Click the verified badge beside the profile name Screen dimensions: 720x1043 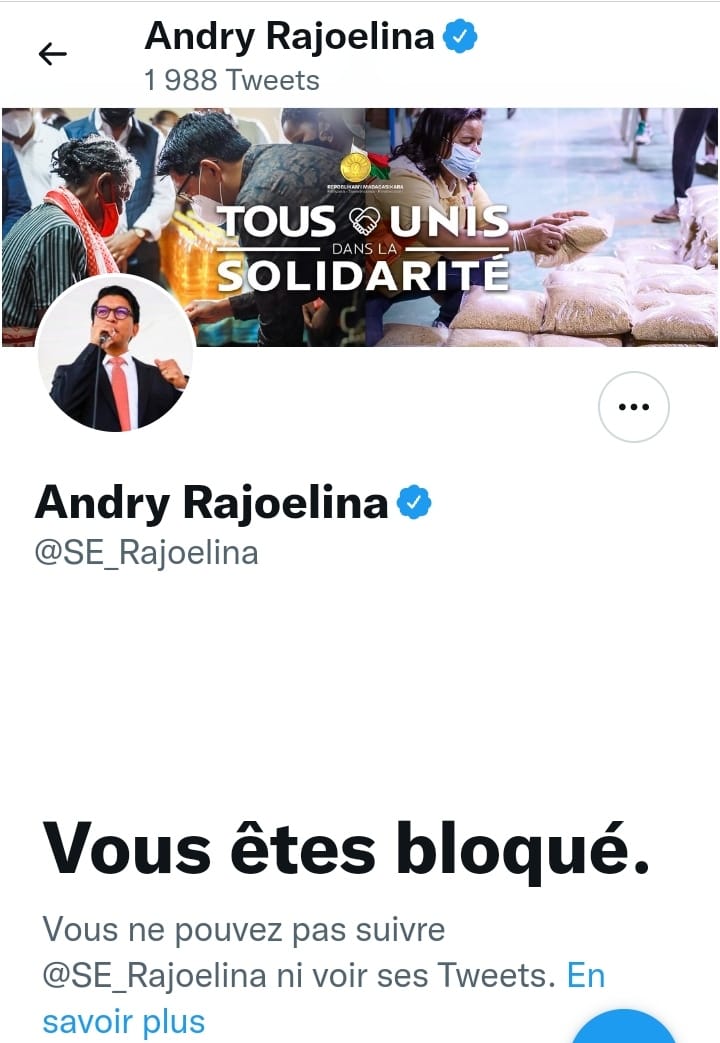click(415, 502)
